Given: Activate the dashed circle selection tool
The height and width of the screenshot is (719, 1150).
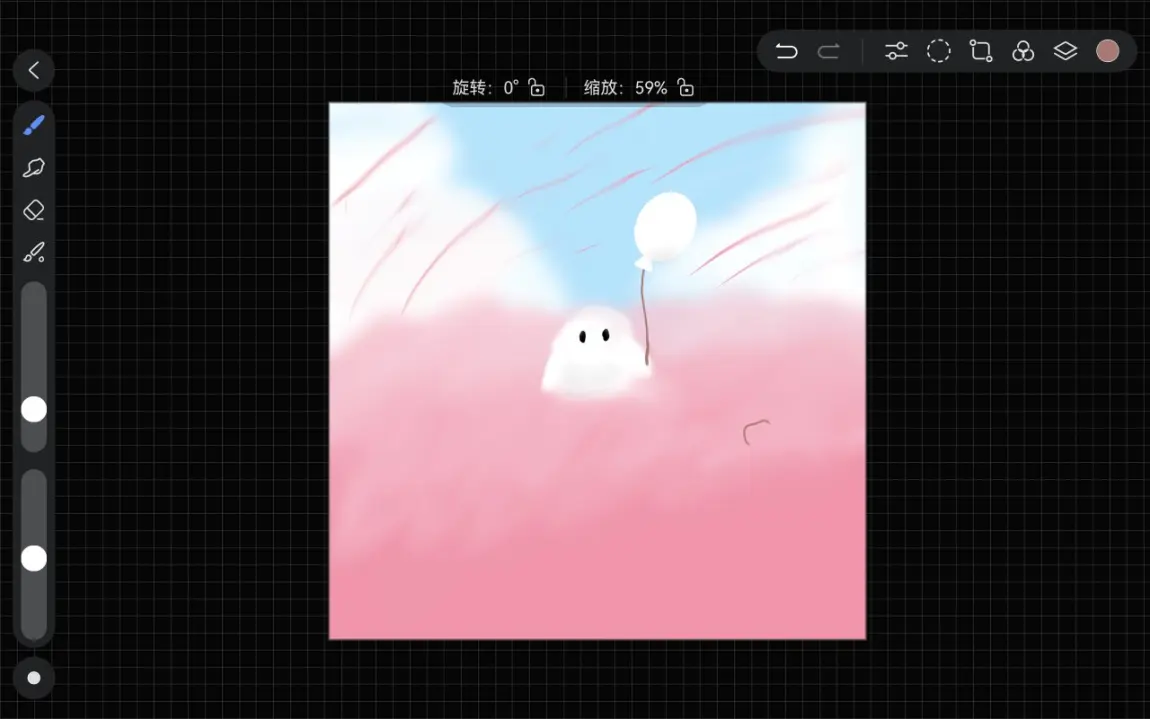Looking at the screenshot, I should (938, 51).
